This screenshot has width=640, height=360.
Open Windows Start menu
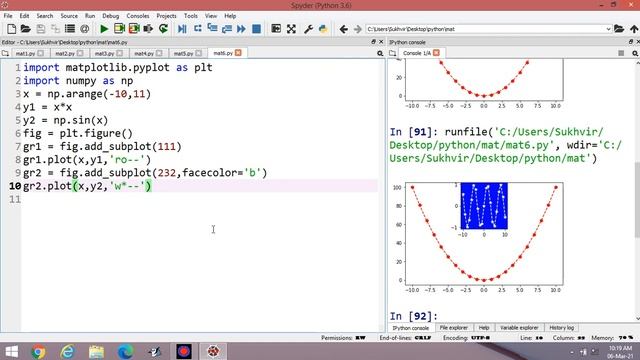11,351
